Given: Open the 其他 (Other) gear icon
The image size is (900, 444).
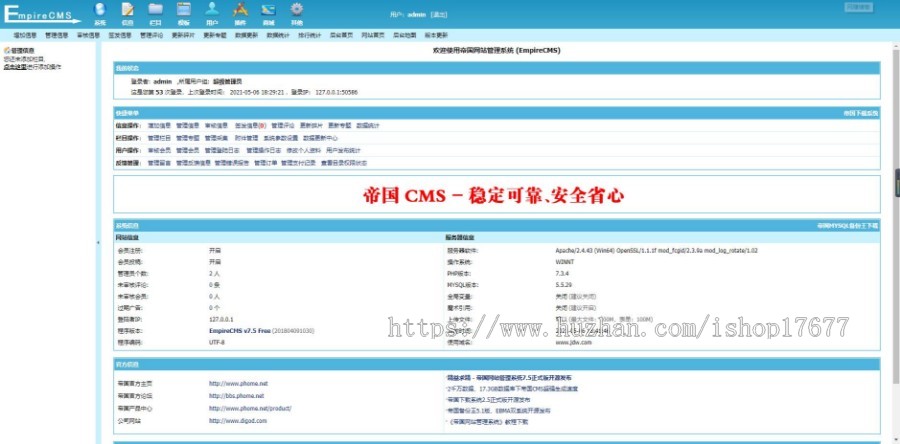Looking at the screenshot, I should point(296,10).
